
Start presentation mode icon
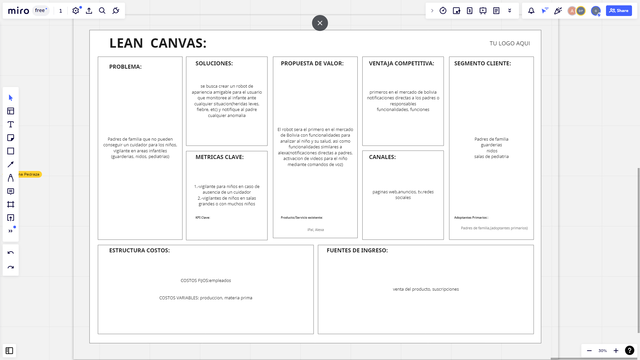coord(483,11)
